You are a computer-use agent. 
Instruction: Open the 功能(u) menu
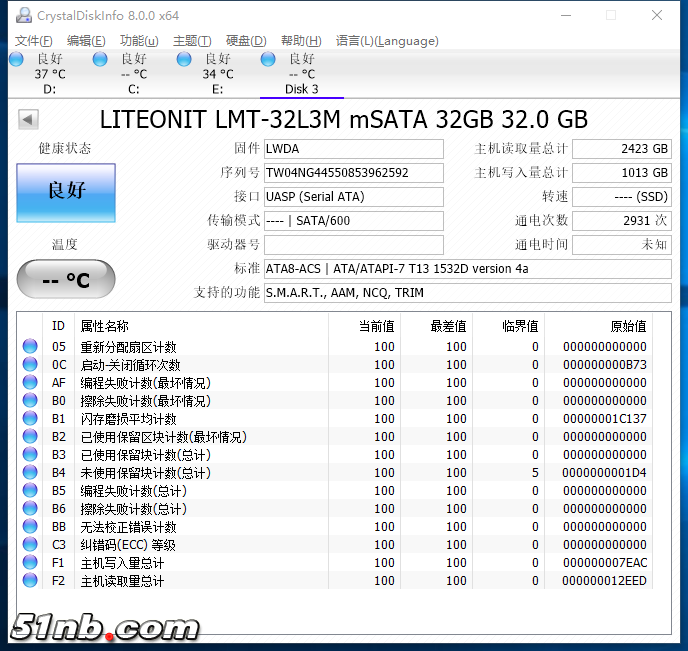139,41
